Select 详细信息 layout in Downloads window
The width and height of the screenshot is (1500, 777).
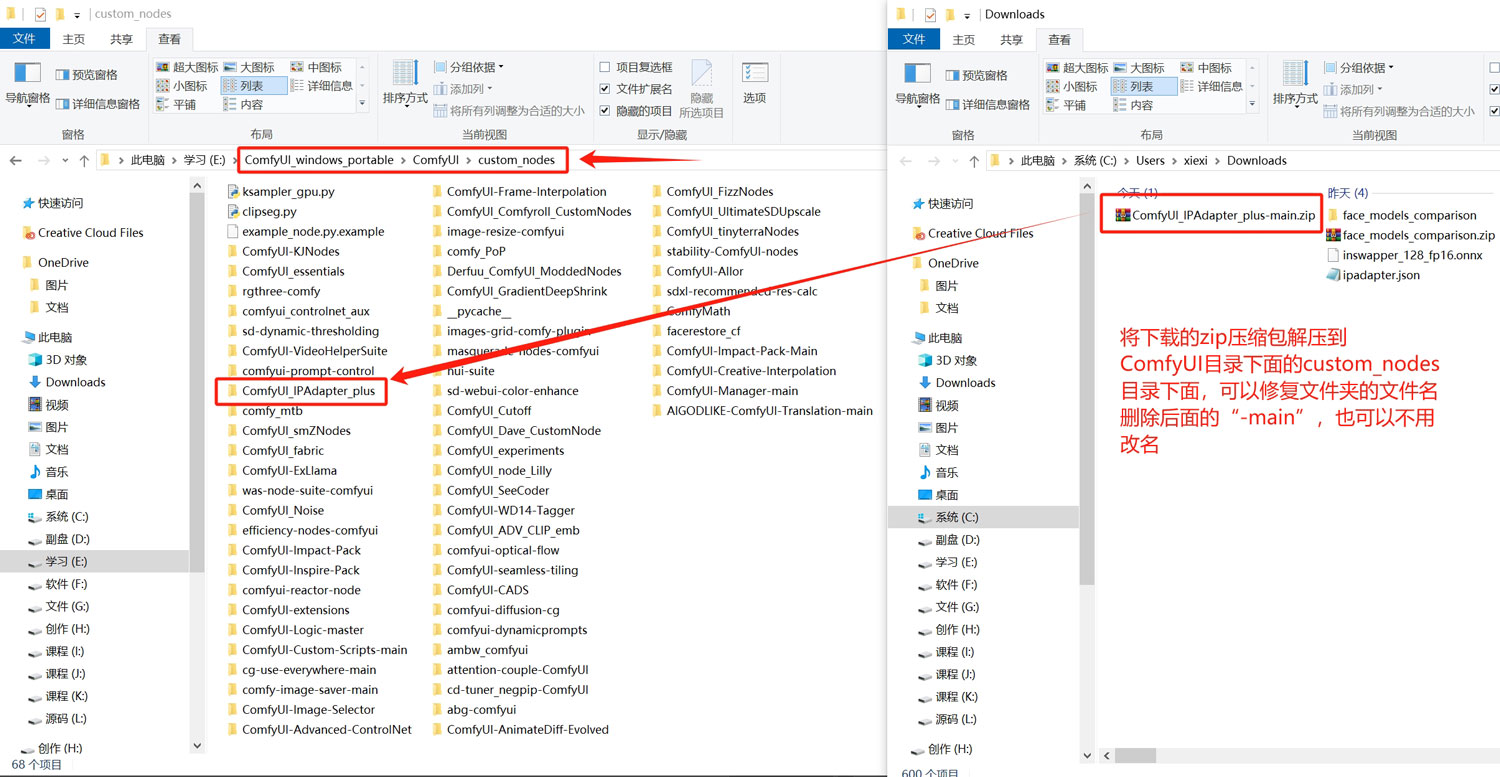tap(1211, 87)
